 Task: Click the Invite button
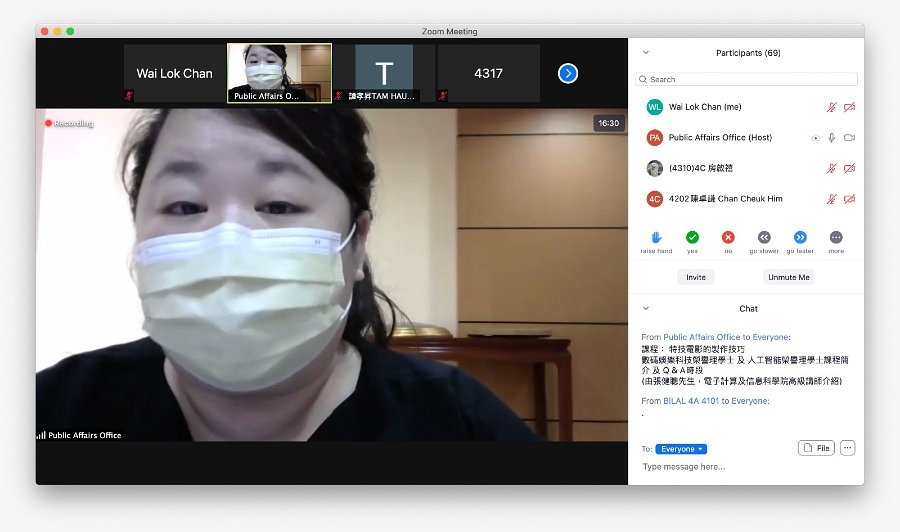[x=696, y=277]
